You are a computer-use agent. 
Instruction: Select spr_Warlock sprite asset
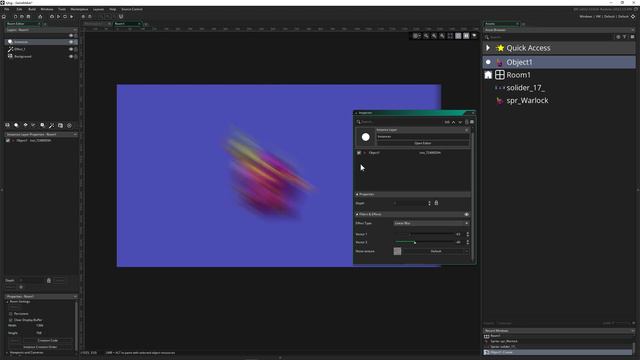coord(527,100)
